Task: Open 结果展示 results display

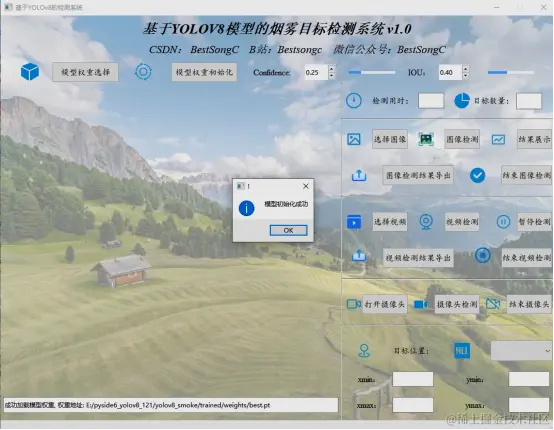Action: coord(534,139)
